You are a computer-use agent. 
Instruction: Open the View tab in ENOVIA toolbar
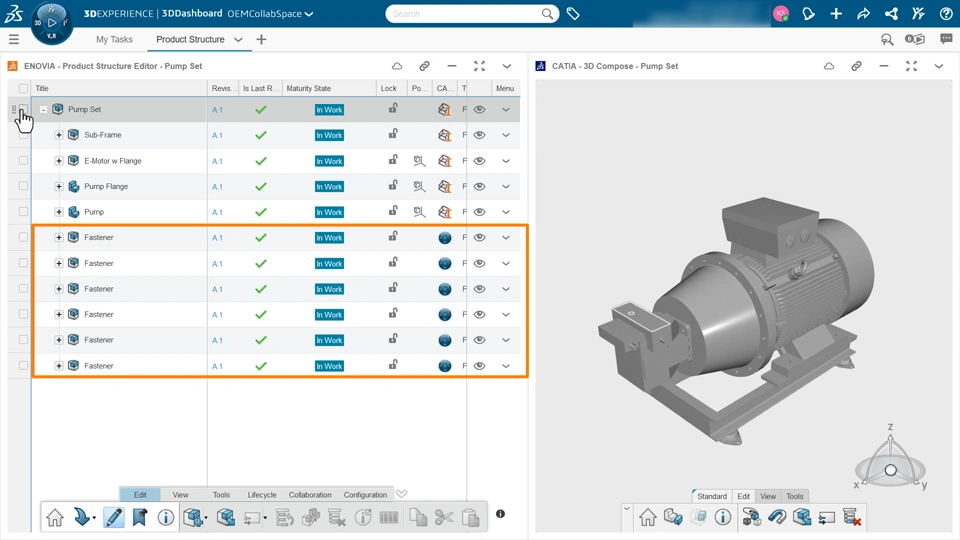point(181,495)
